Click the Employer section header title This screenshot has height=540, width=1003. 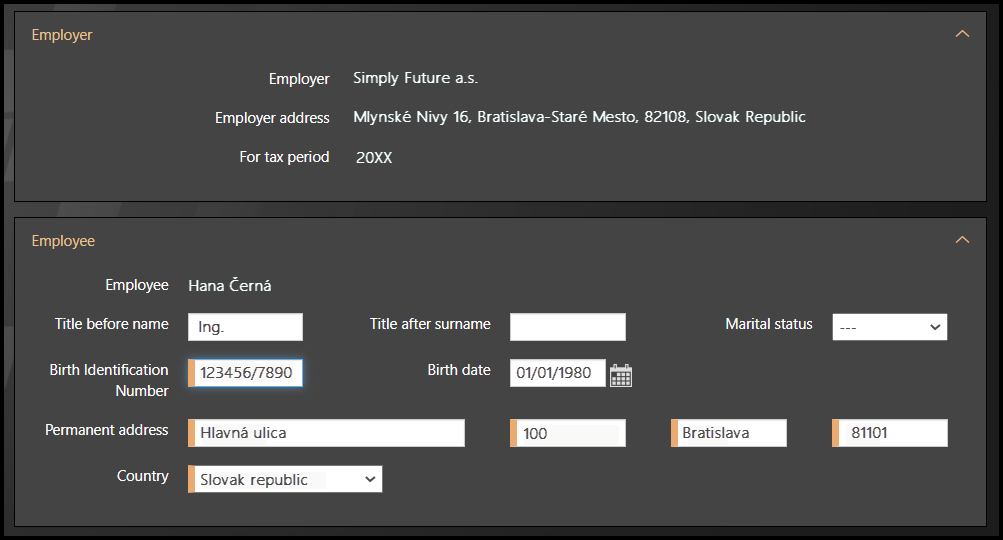click(x=62, y=35)
